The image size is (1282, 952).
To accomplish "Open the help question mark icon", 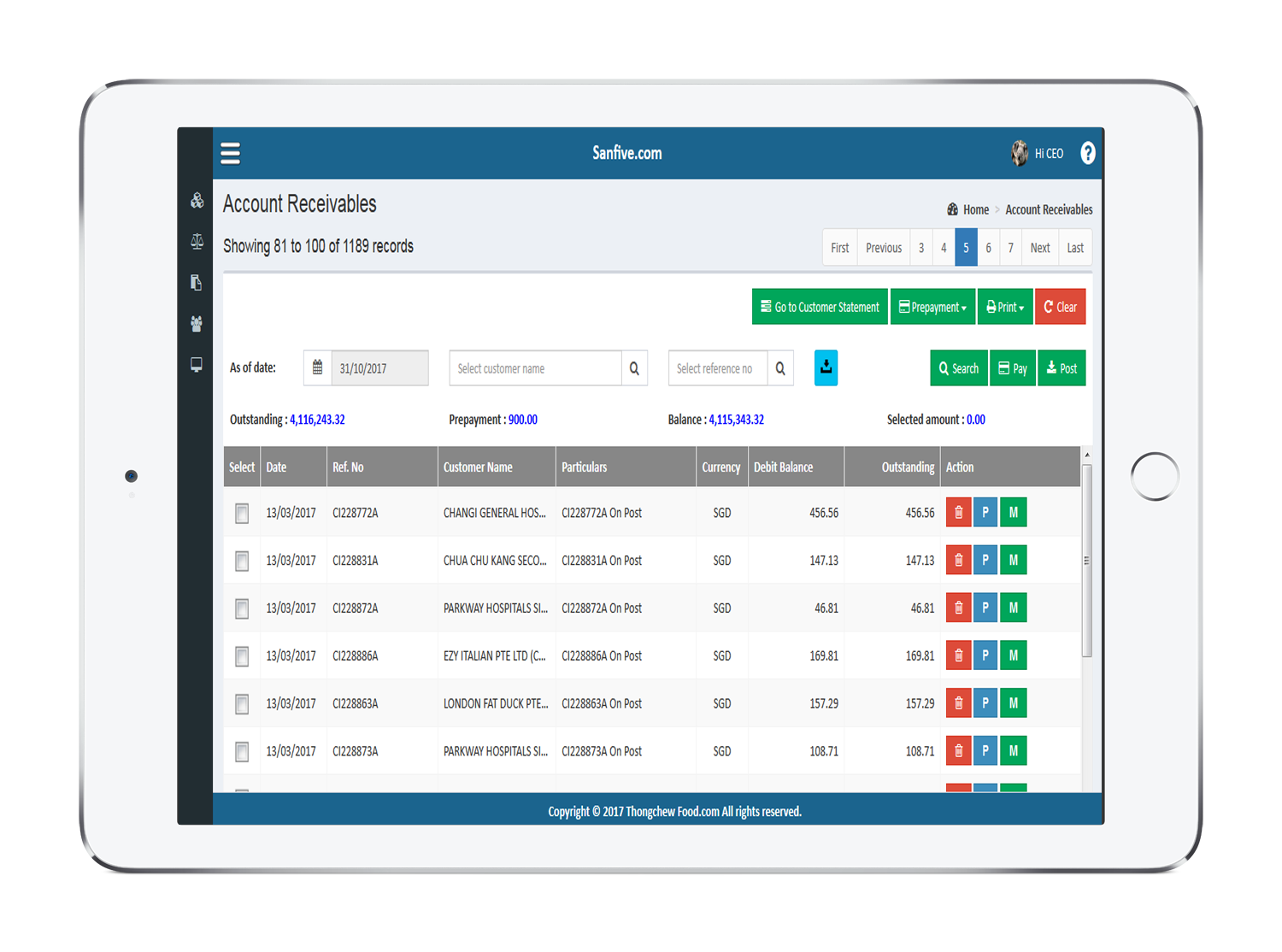I will pos(1087,153).
